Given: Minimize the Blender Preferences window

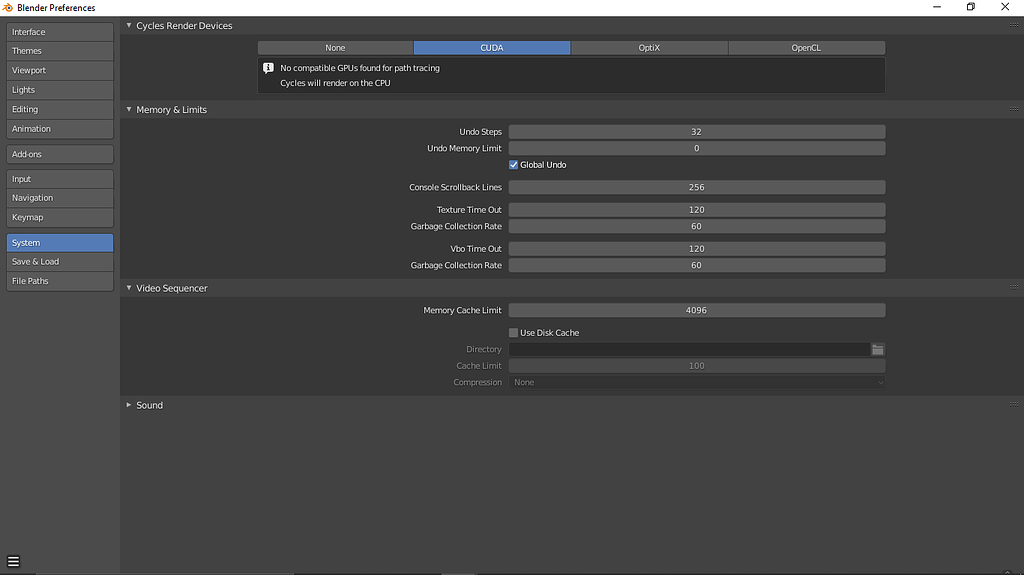Looking at the screenshot, I should 937,7.
